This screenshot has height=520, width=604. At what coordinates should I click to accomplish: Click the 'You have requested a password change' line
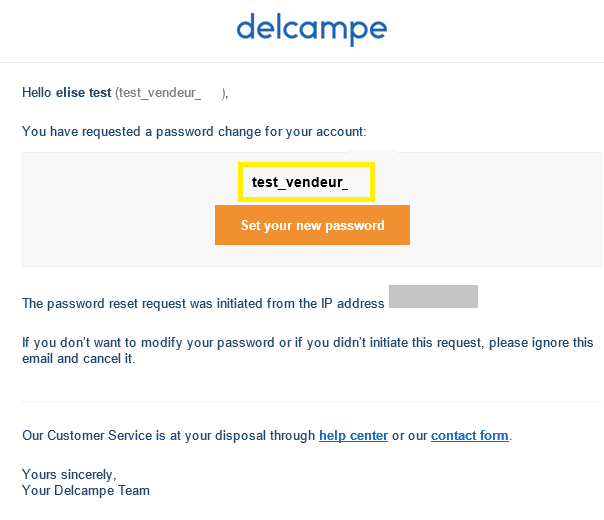pos(194,132)
